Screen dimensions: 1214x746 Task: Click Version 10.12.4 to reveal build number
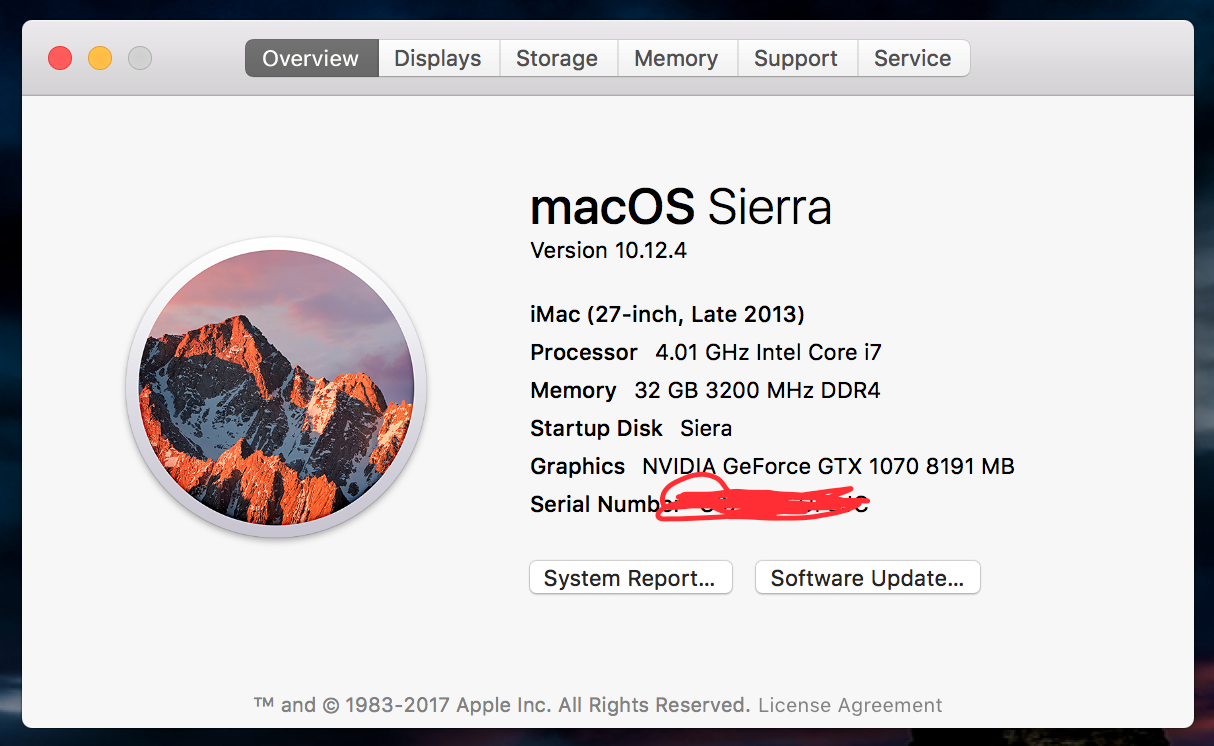point(608,250)
